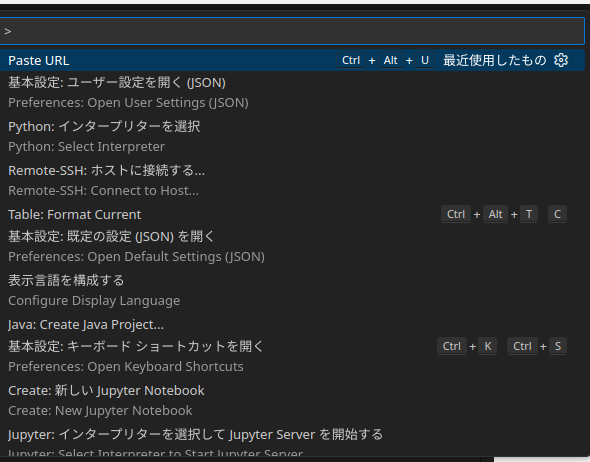Click the T key badge on Table Format row
Image resolution: width=590 pixels, height=462 pixels.
529,214
